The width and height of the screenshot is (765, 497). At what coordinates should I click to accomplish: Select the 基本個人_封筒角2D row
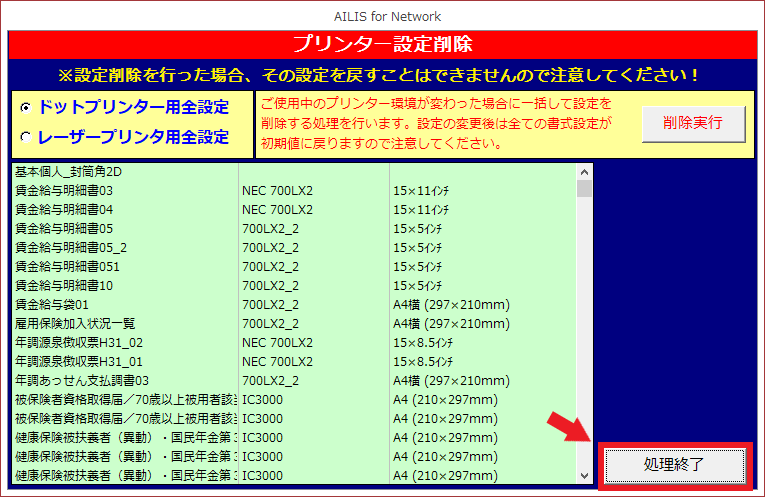[69, 171]
